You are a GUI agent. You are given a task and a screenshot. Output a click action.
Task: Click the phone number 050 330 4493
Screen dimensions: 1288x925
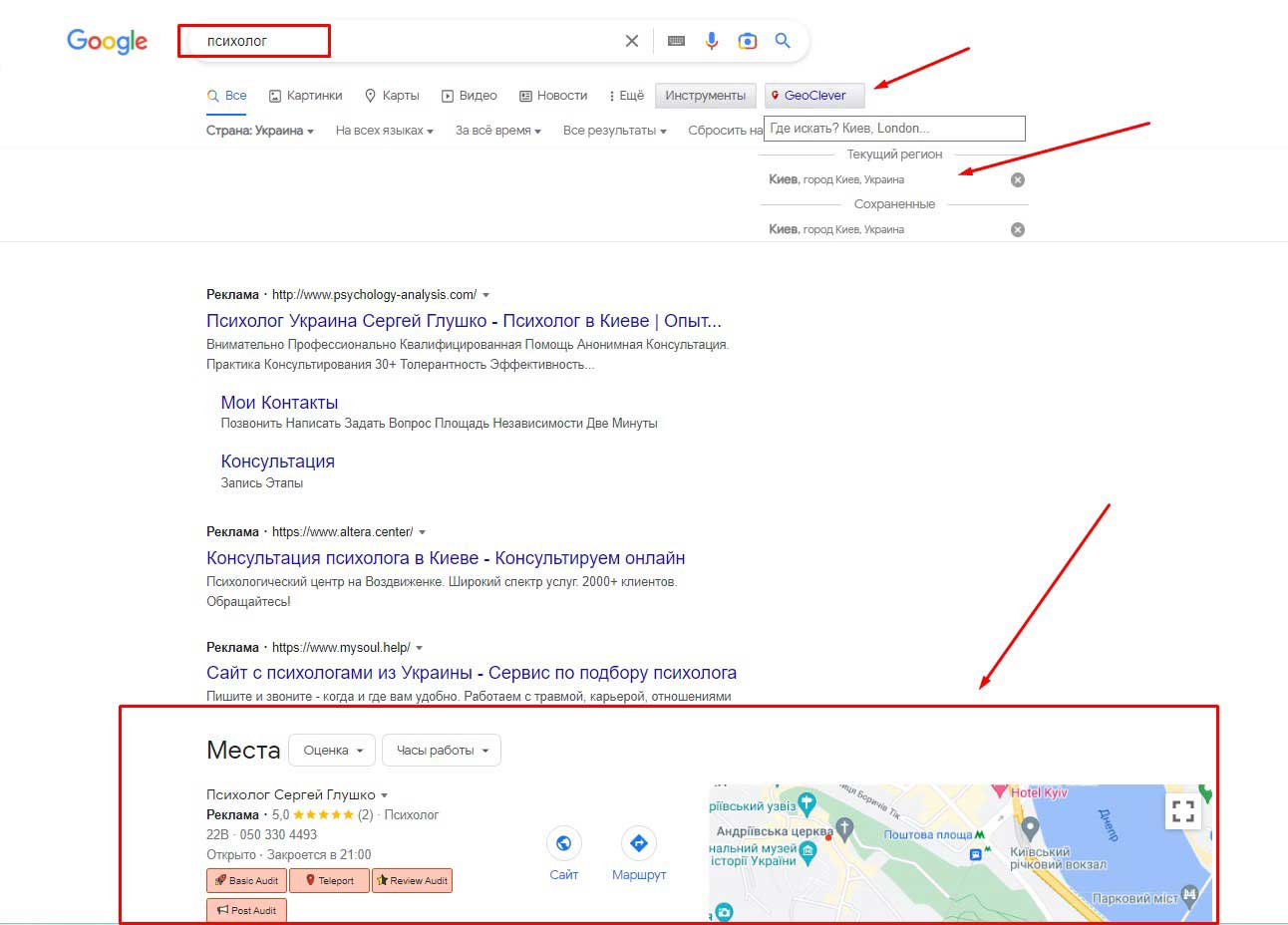point(278,835)
